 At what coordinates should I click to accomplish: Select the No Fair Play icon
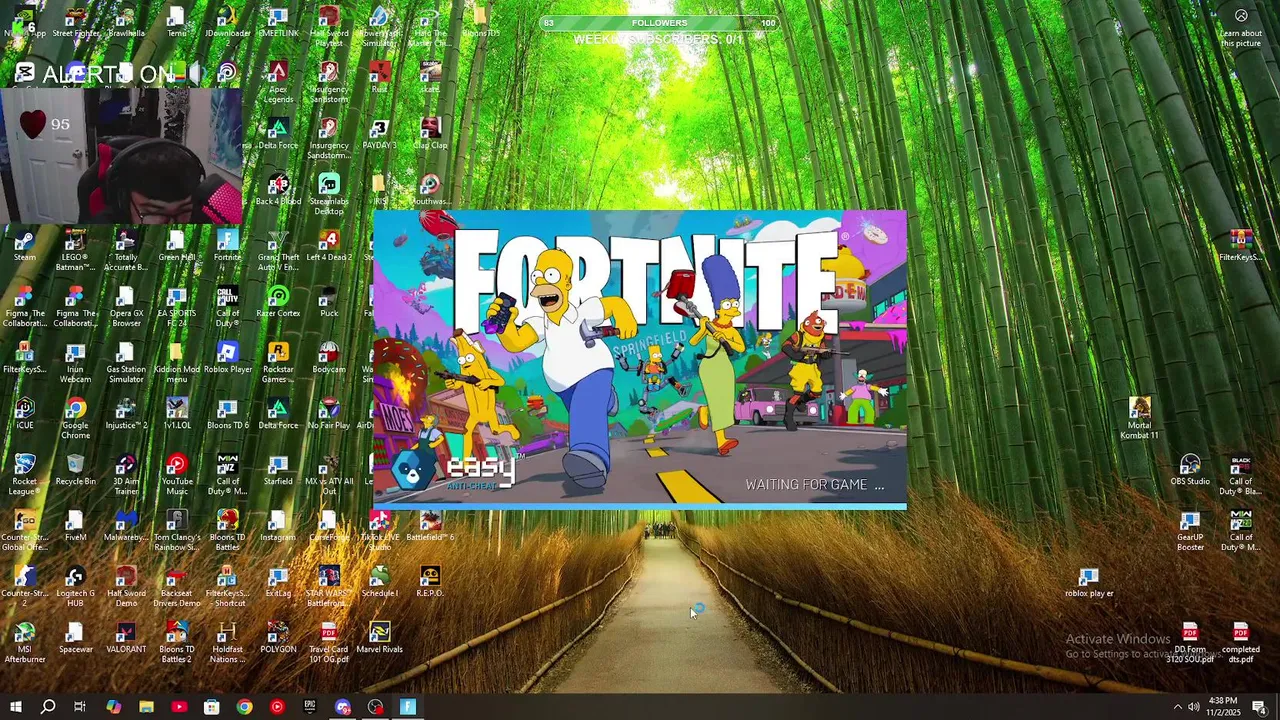(329, 415)
